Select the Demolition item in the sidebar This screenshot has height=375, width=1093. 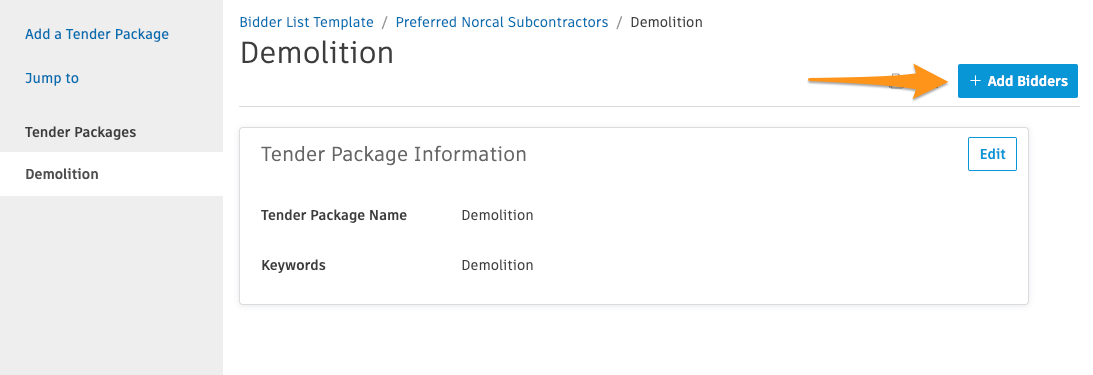point(112,174)
